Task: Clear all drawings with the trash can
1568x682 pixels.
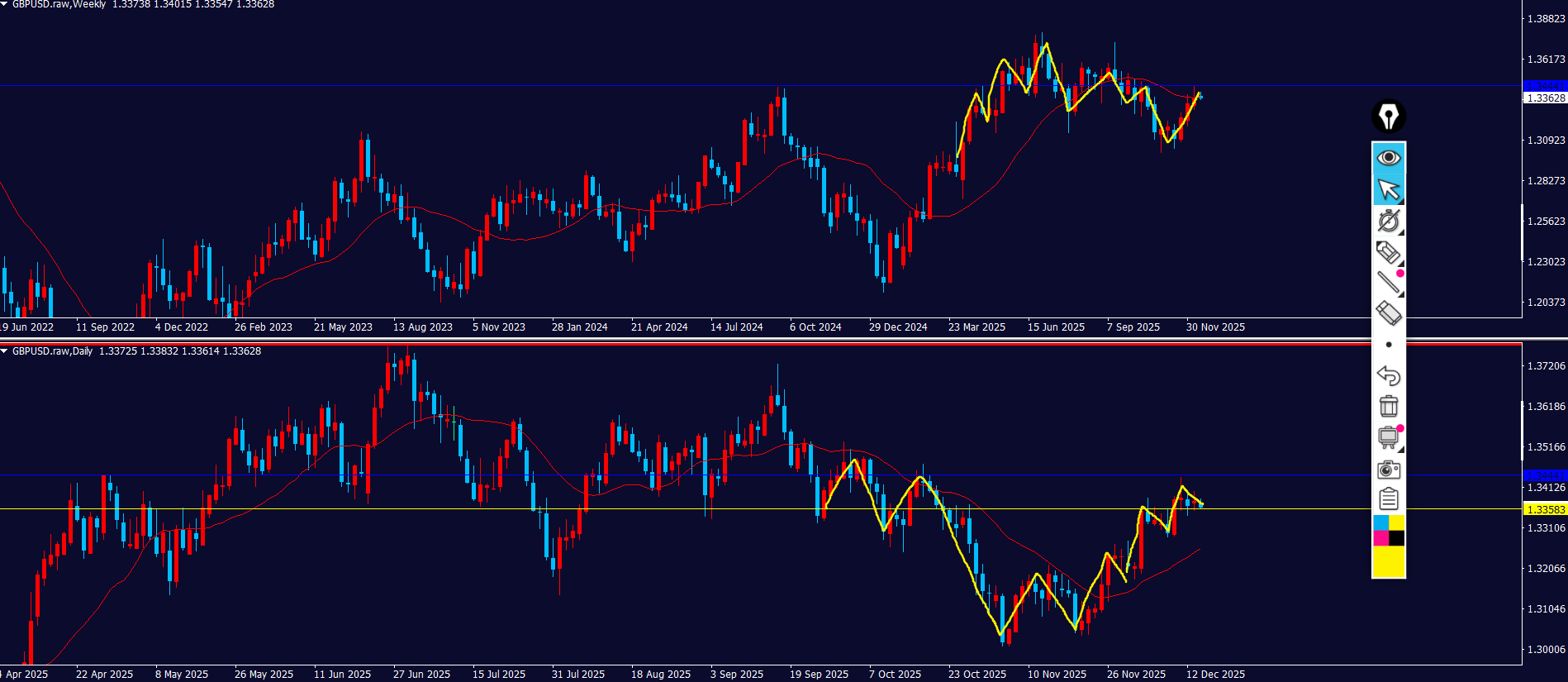Action: pyautogui.click(x=1388, y=406)
